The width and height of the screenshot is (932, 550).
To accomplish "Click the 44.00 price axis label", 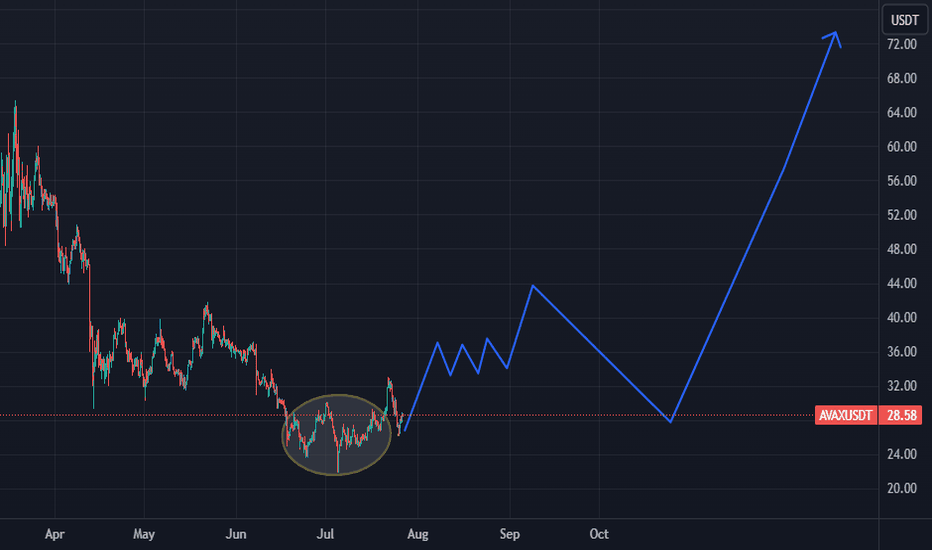I will (902, 284).
